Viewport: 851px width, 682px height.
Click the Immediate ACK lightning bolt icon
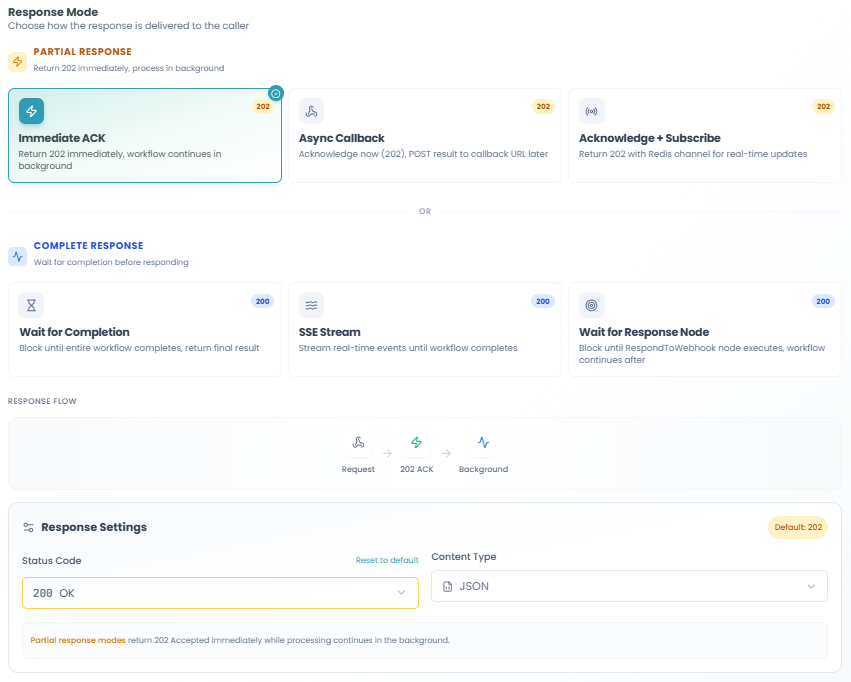pyautogui.click(x=31, y=111)
